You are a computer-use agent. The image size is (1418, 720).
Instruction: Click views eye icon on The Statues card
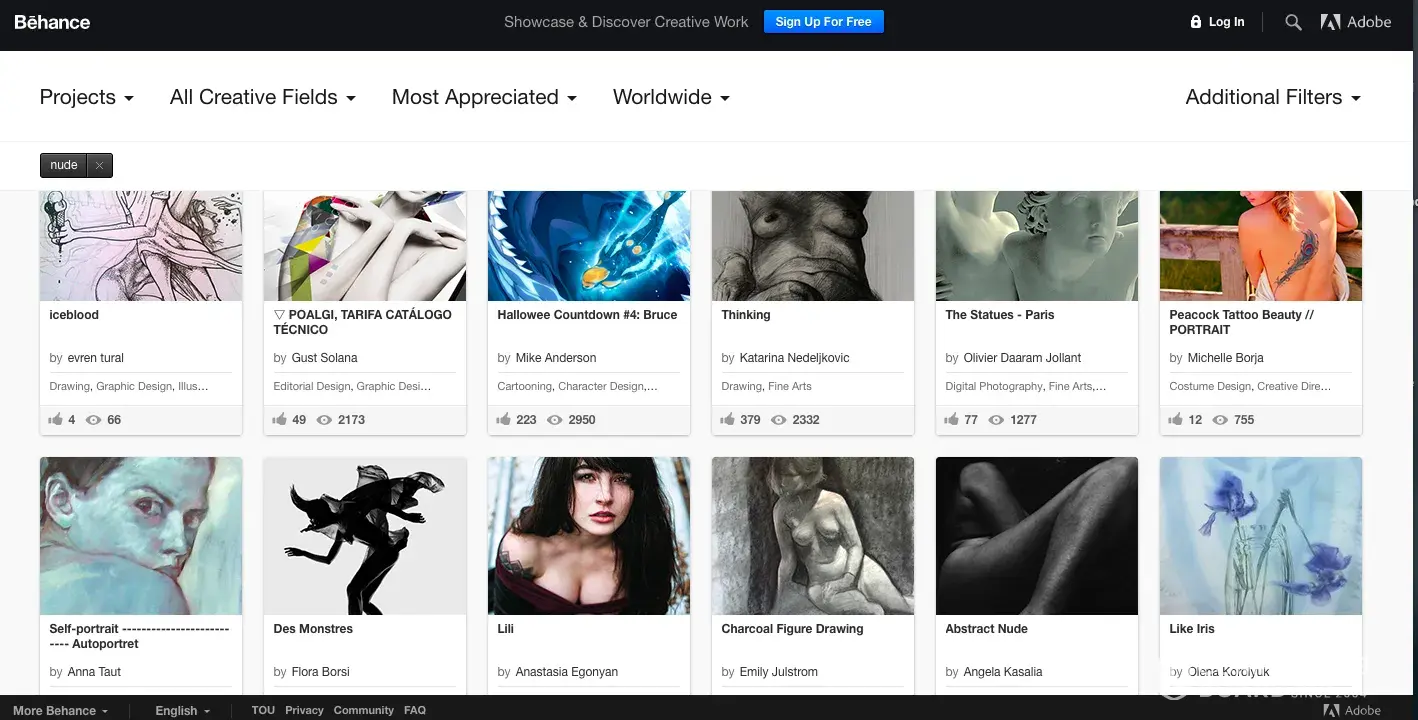997,420
